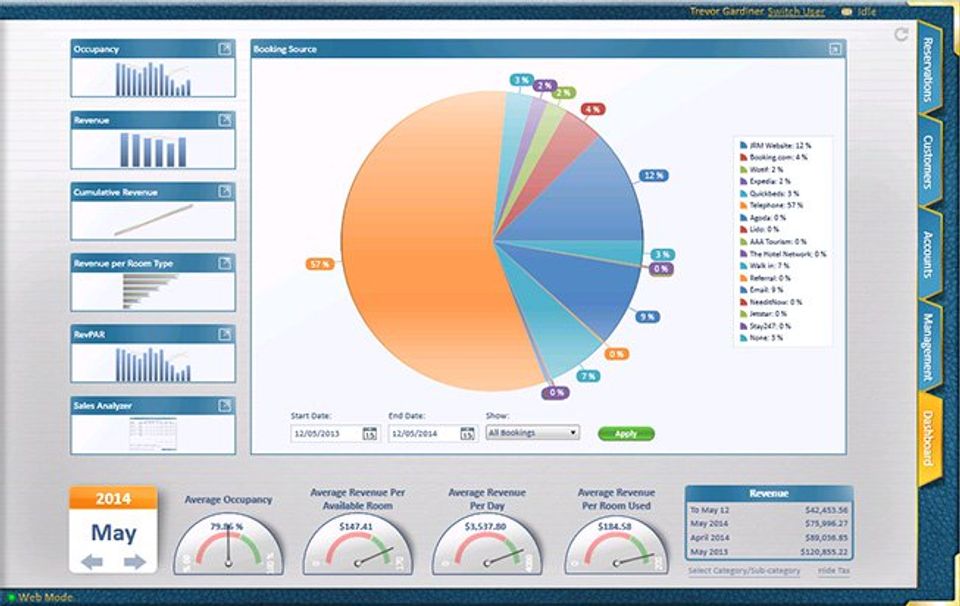Go to previous month with left arrow
Screen dimensions: 960x606
92,561
